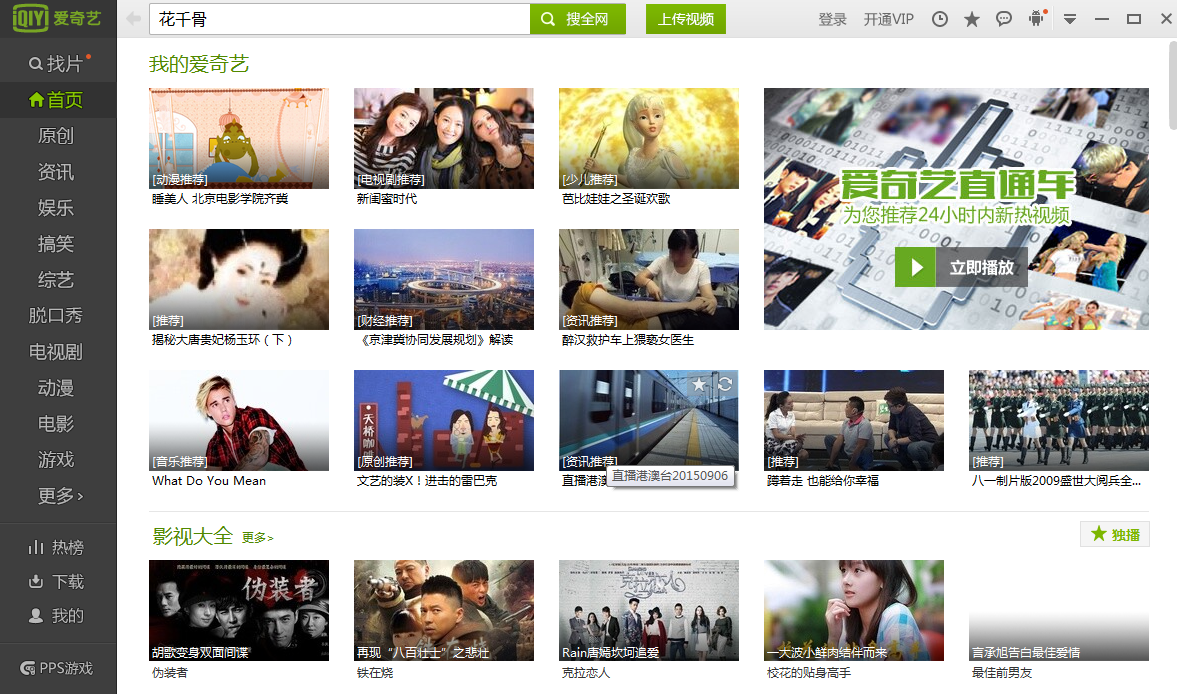Select 首页 home in the sidebar

[x=59, y=100]
